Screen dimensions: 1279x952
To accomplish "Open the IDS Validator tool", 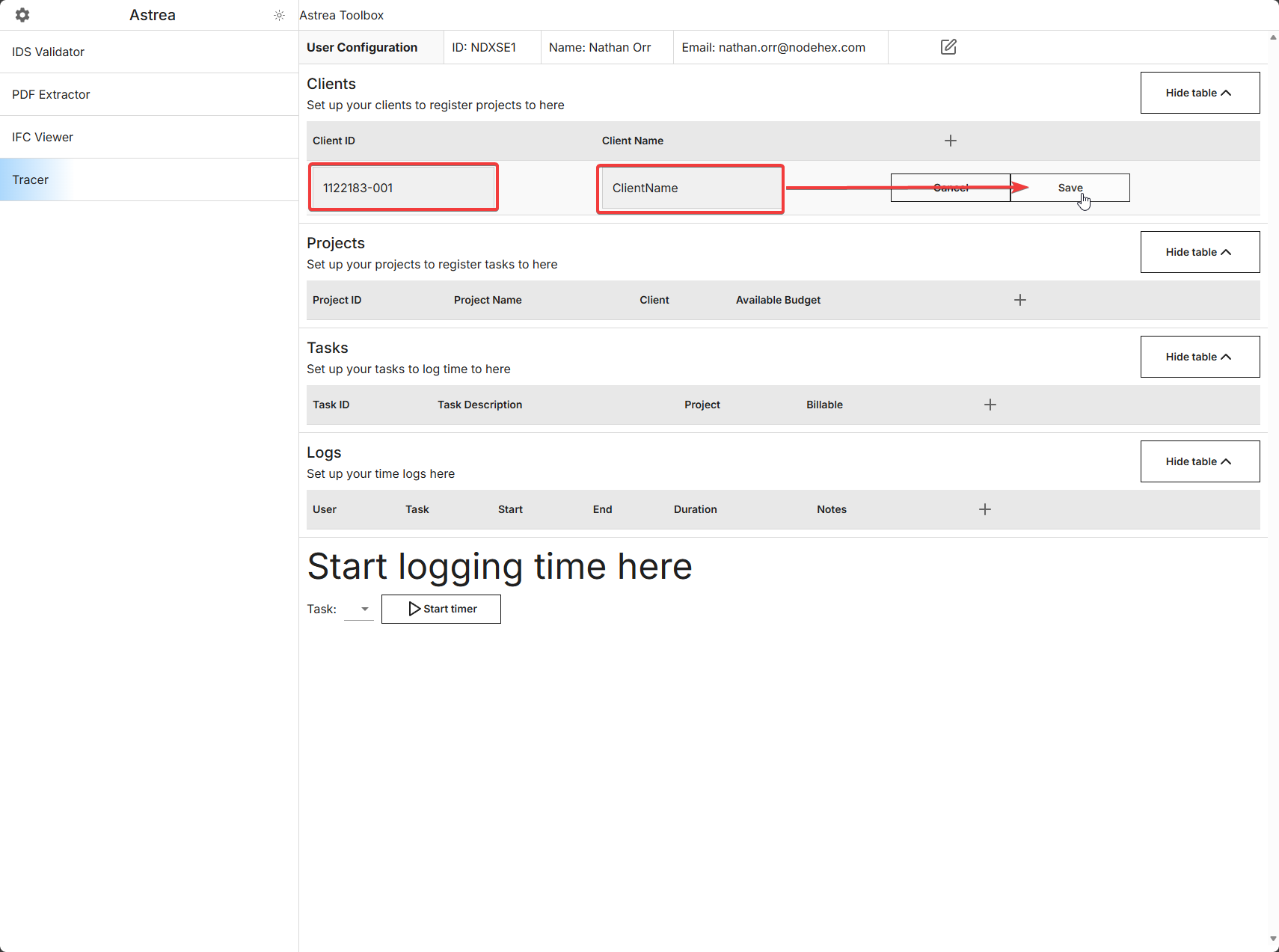I will click(48, 52).
